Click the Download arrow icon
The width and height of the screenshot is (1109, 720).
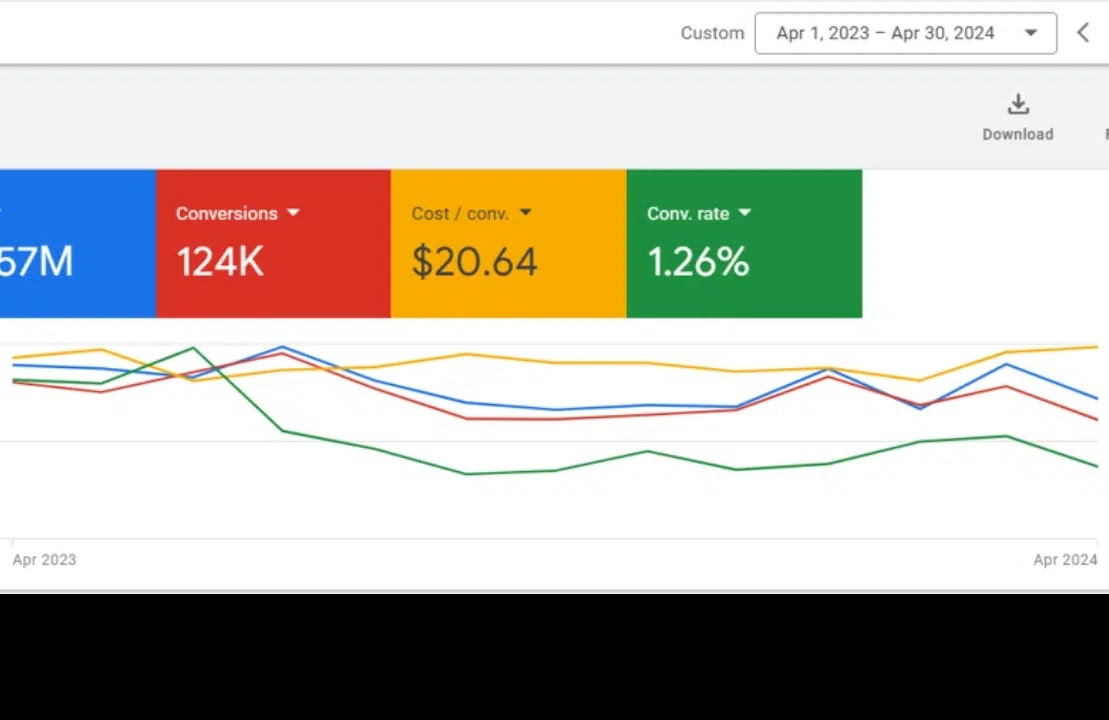[1017, 104]
